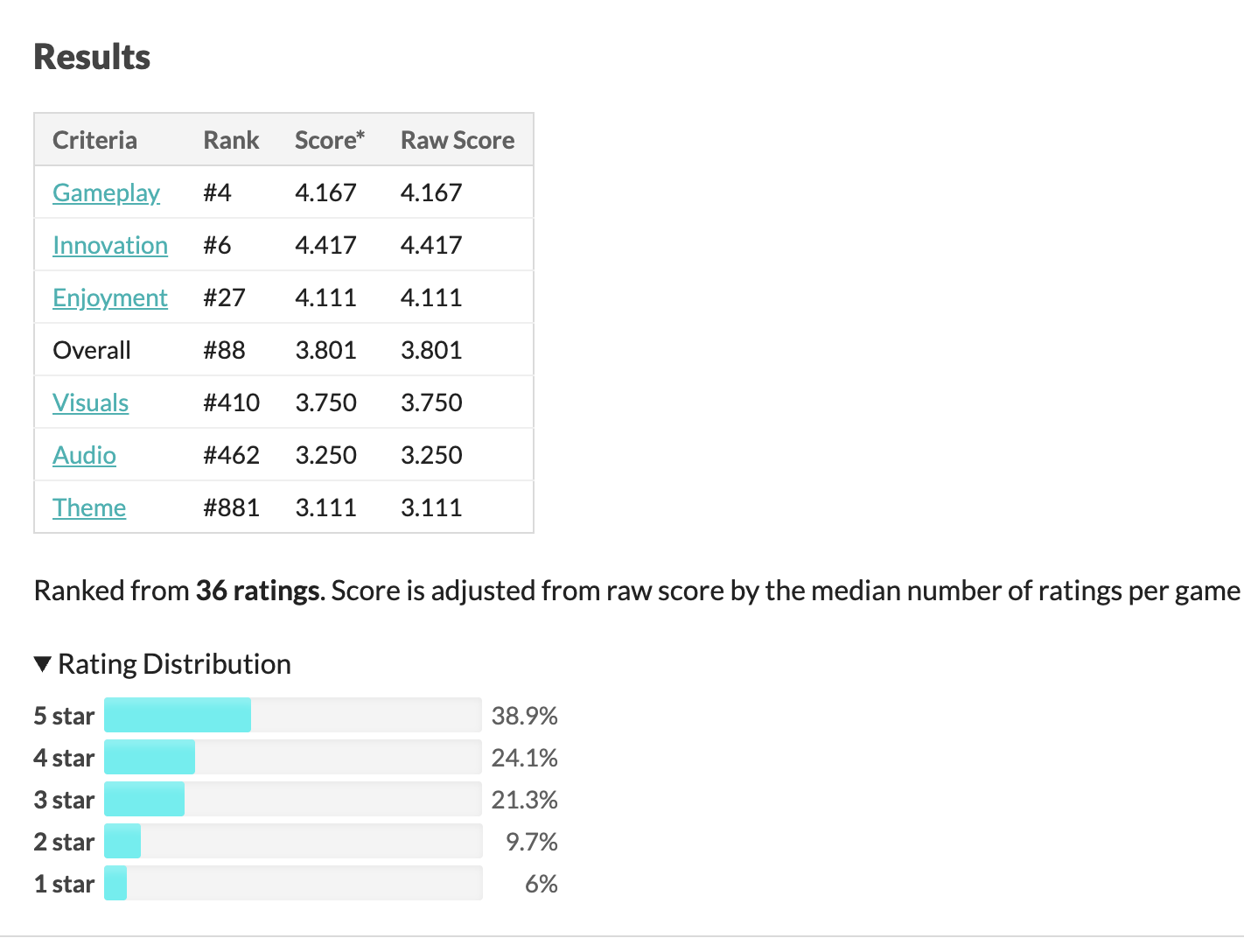Open the Gameplay criteria link

[x=106, y=192]
